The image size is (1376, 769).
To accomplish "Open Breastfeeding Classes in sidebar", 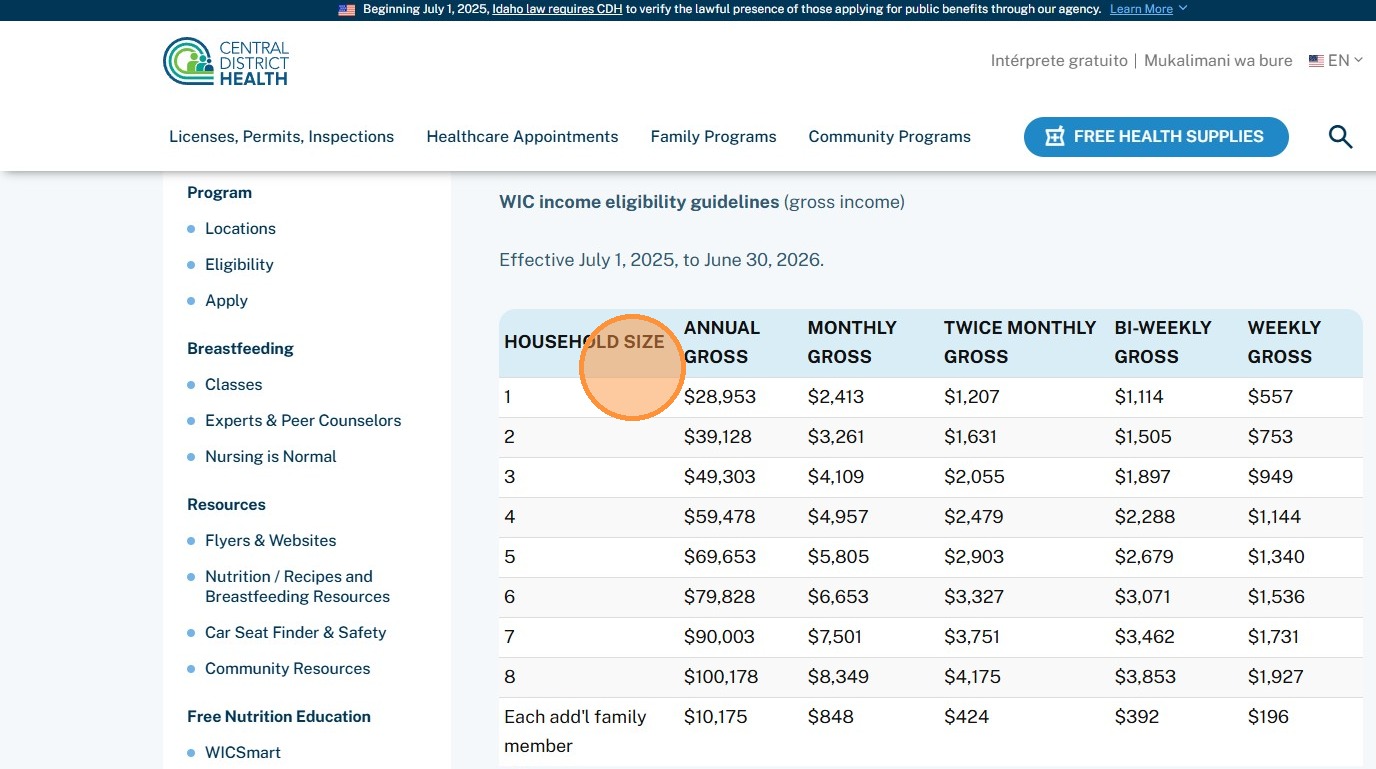I will [233, 385].
